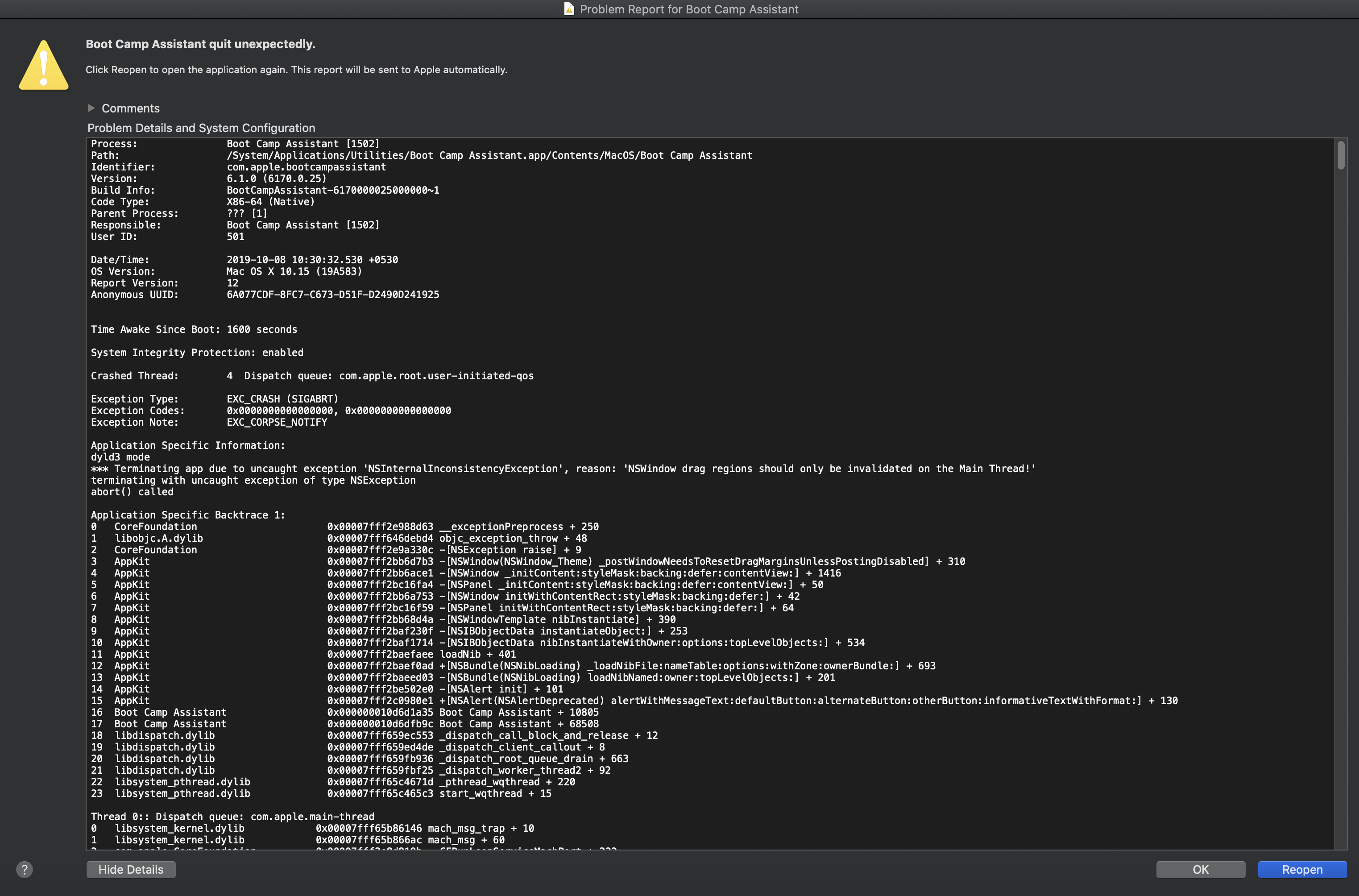Expand the Comments disclosure triangle
Screen dimensions: 1359x896
(91, 108)
